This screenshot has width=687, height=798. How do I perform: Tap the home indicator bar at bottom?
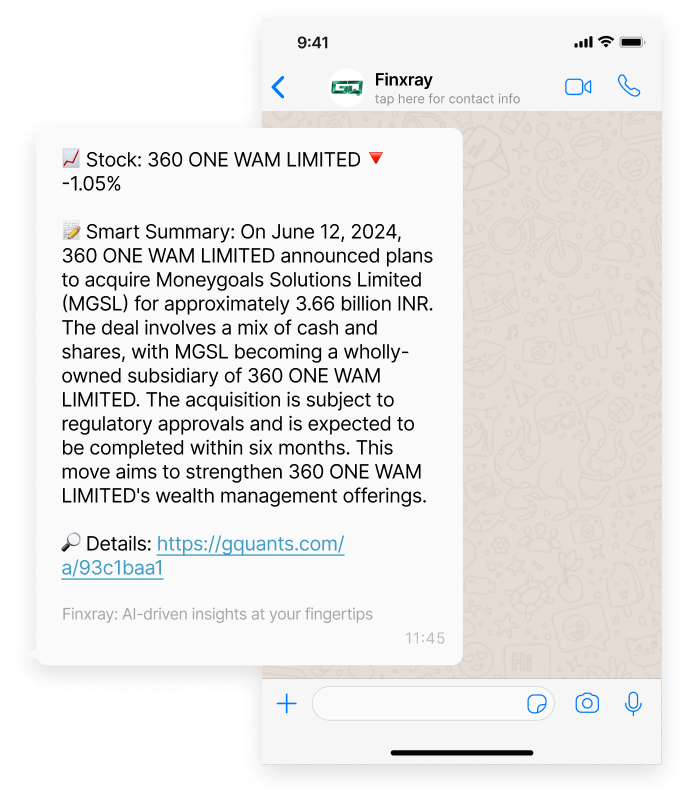(462, 753)
